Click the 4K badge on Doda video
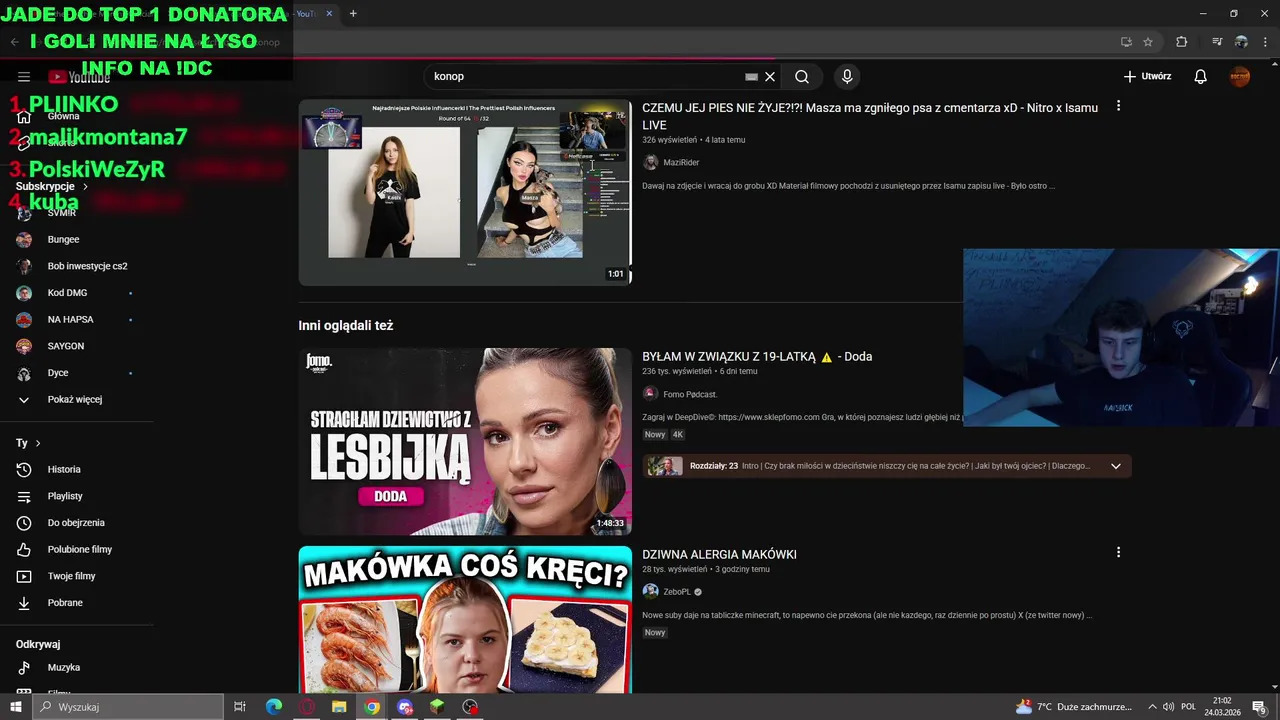This screenshot has height=720, width=1280. point(678,434)
